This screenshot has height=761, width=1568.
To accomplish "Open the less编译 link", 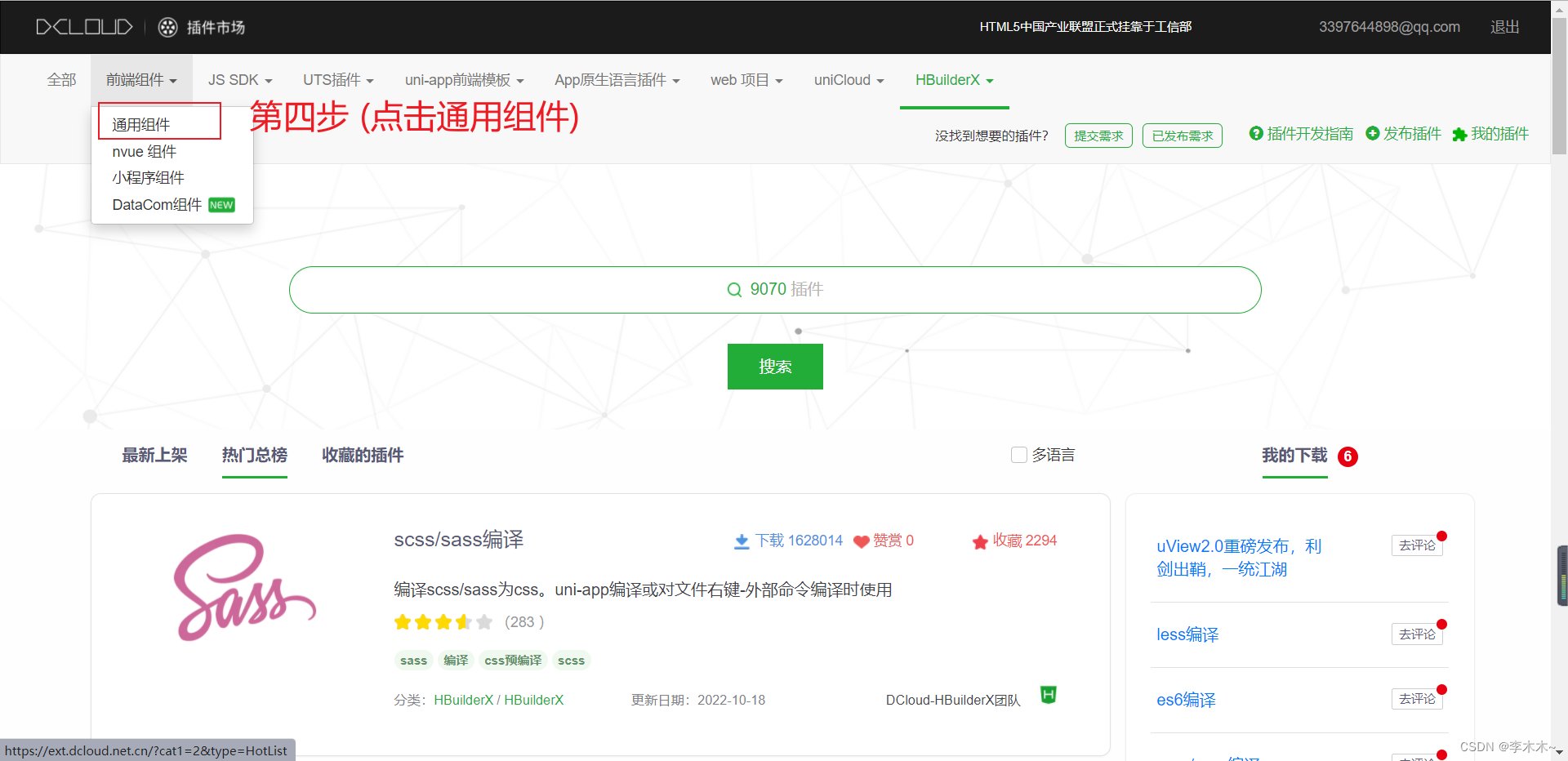I will [1187, 634].
